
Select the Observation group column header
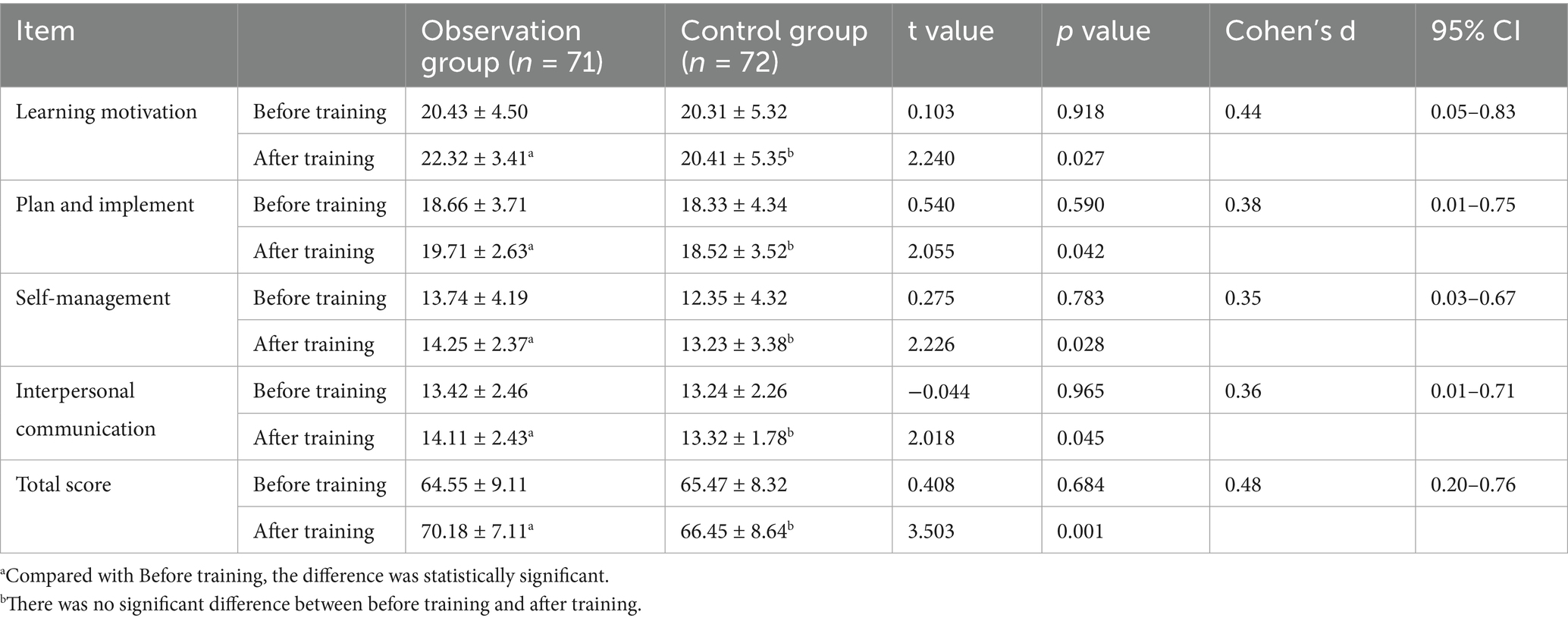512,46
